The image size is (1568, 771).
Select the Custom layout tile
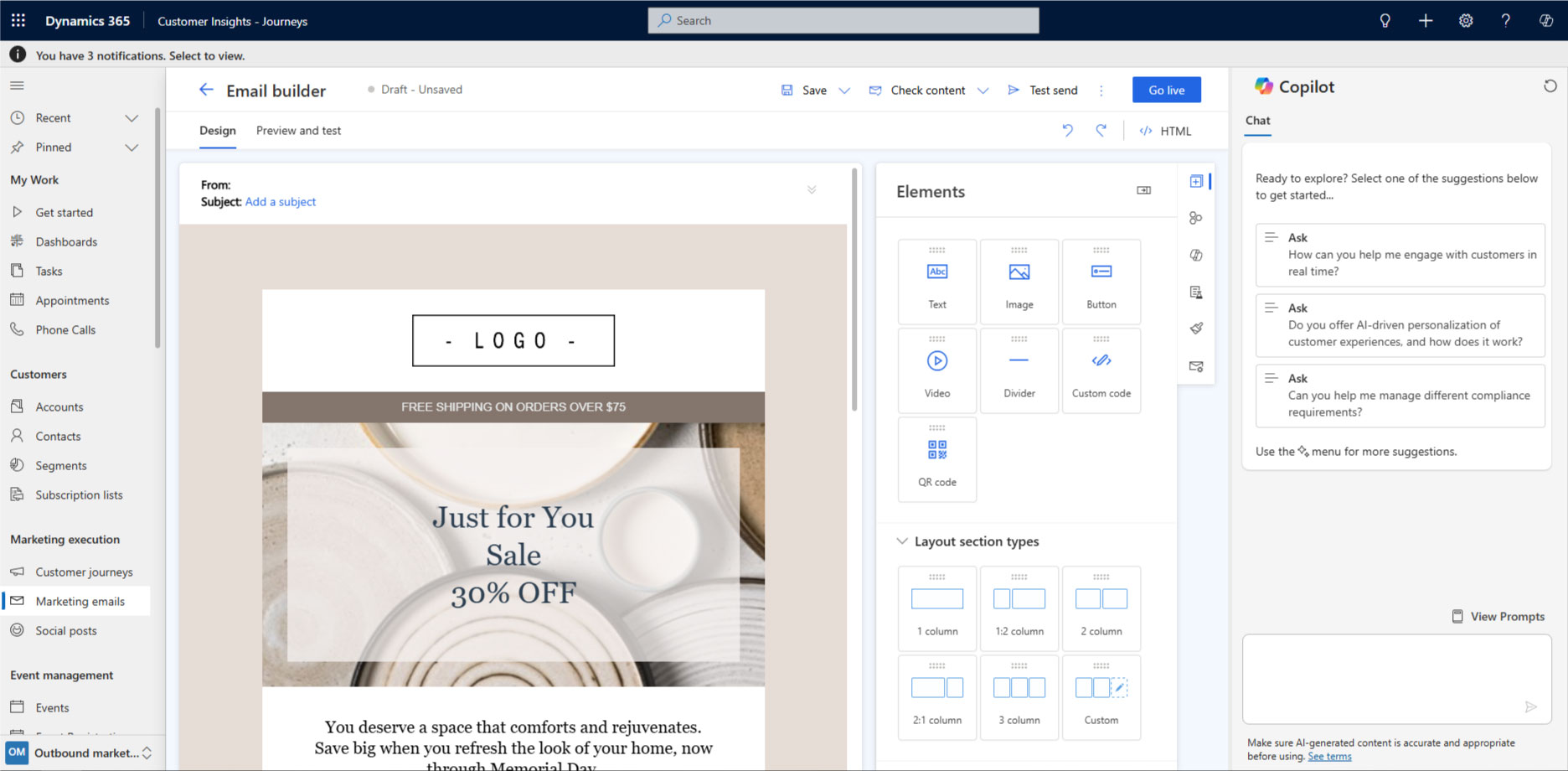1101,697
